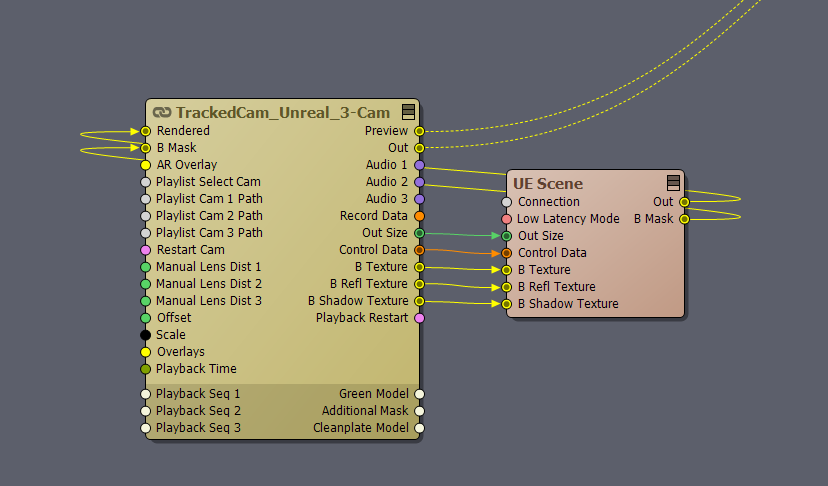The height and width of the screenshot is (486, 828).
Task: Select the orange Record Data output pin
Action: pyautogui.click(x=419, y=216)
